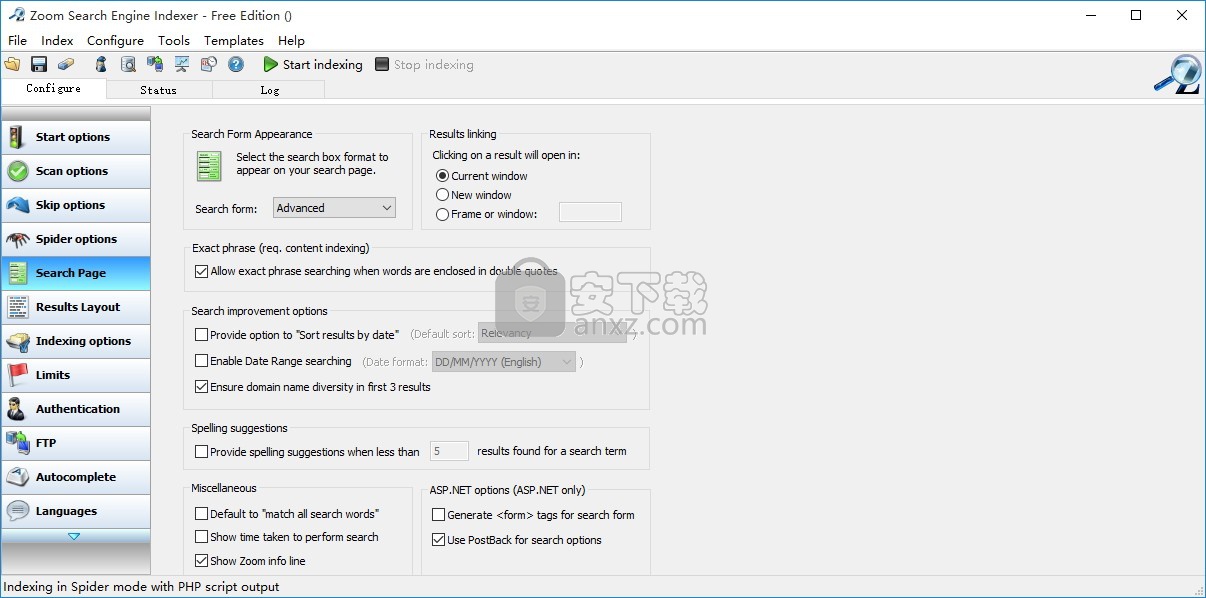
Task: Enable Sort results by date option
Action: pos(202,335)
